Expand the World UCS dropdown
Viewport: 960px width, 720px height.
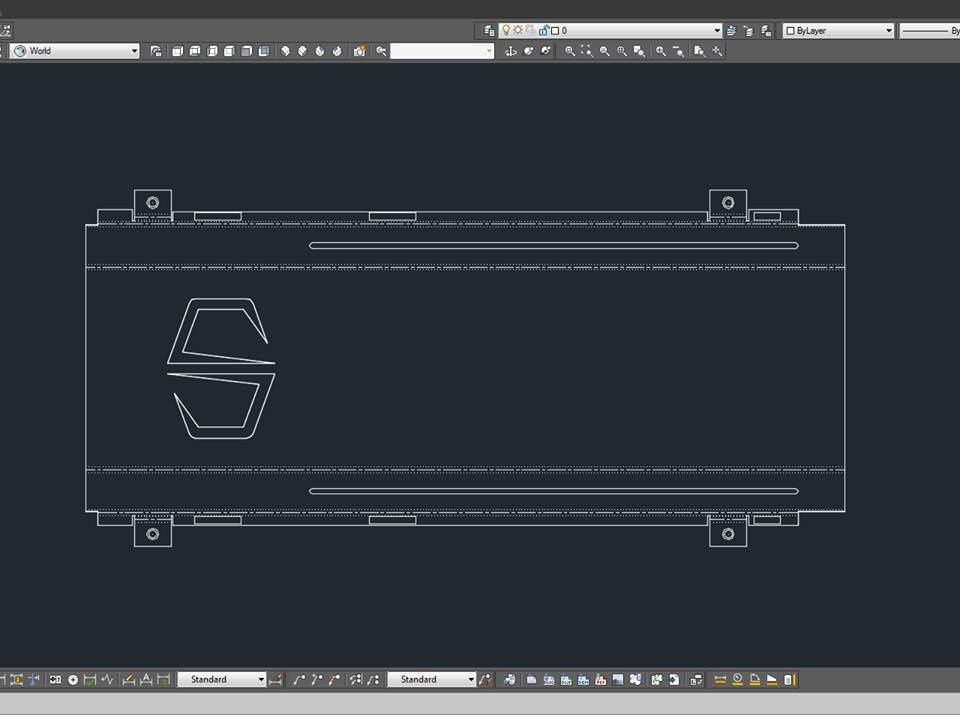134,51
